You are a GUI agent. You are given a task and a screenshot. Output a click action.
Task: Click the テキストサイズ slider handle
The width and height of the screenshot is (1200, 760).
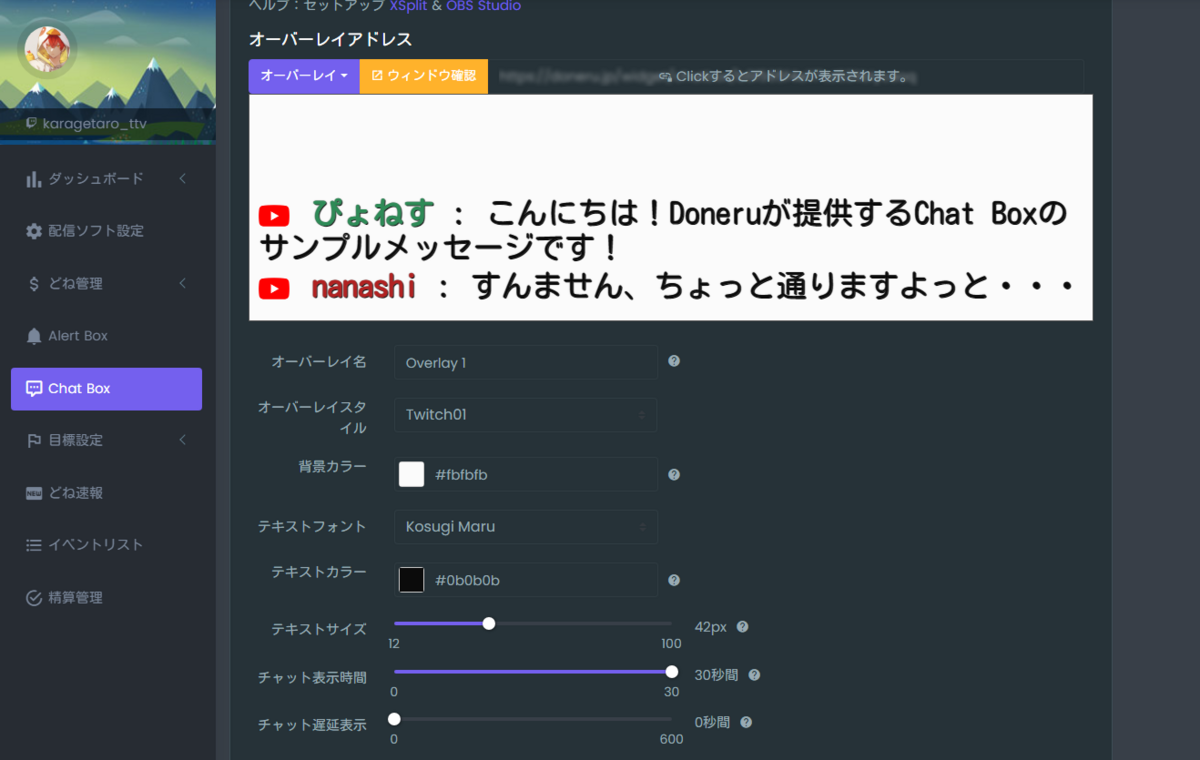(x=489, y=623)
